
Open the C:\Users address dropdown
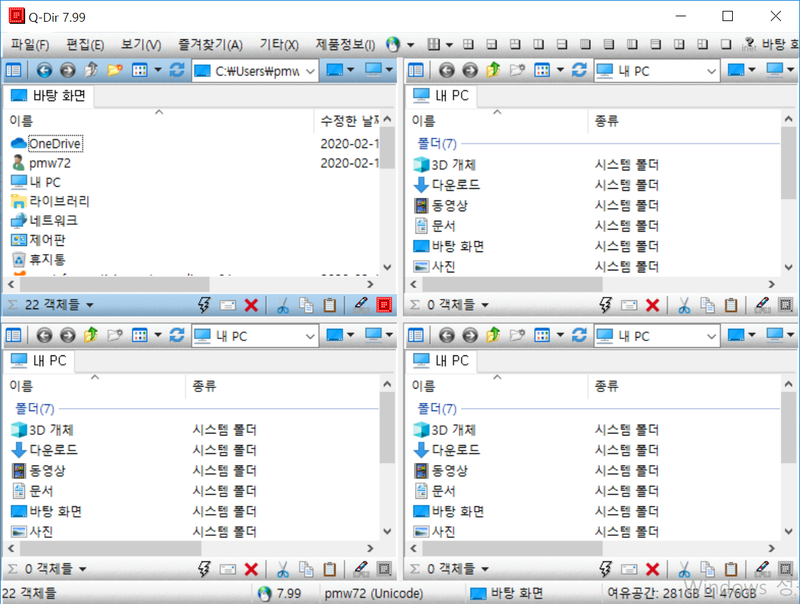click(x=310, y=71)
